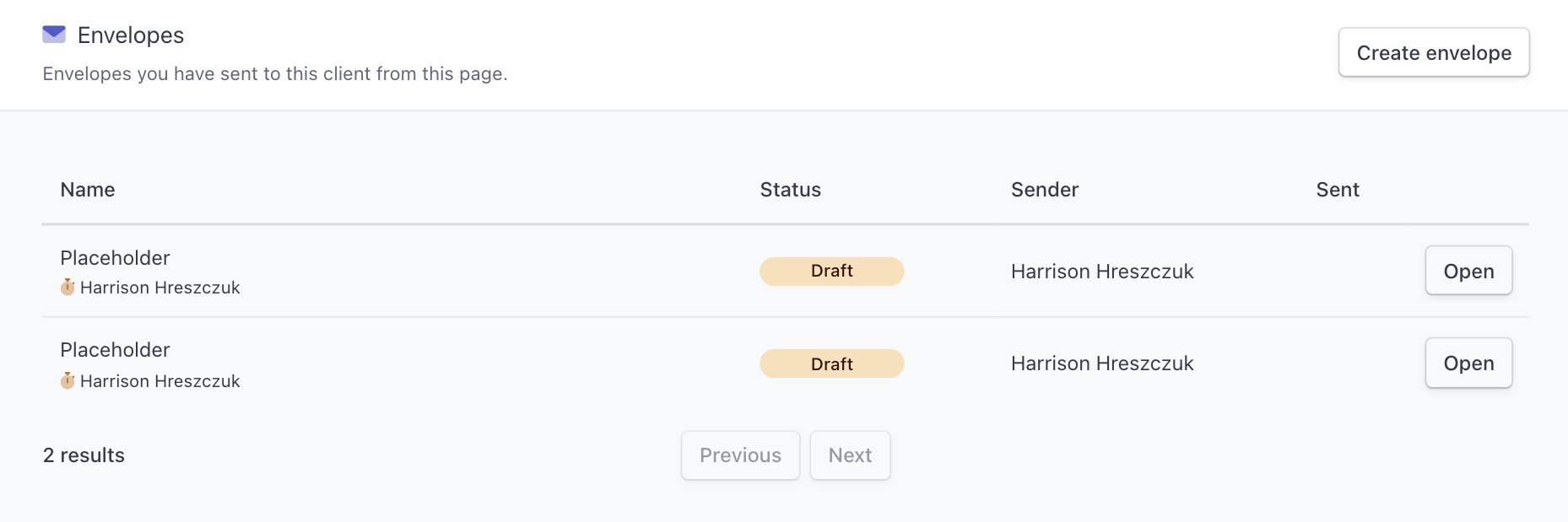1568x522 pixels.
Task: Go to the Previous results page
Action: pos(740,455)
